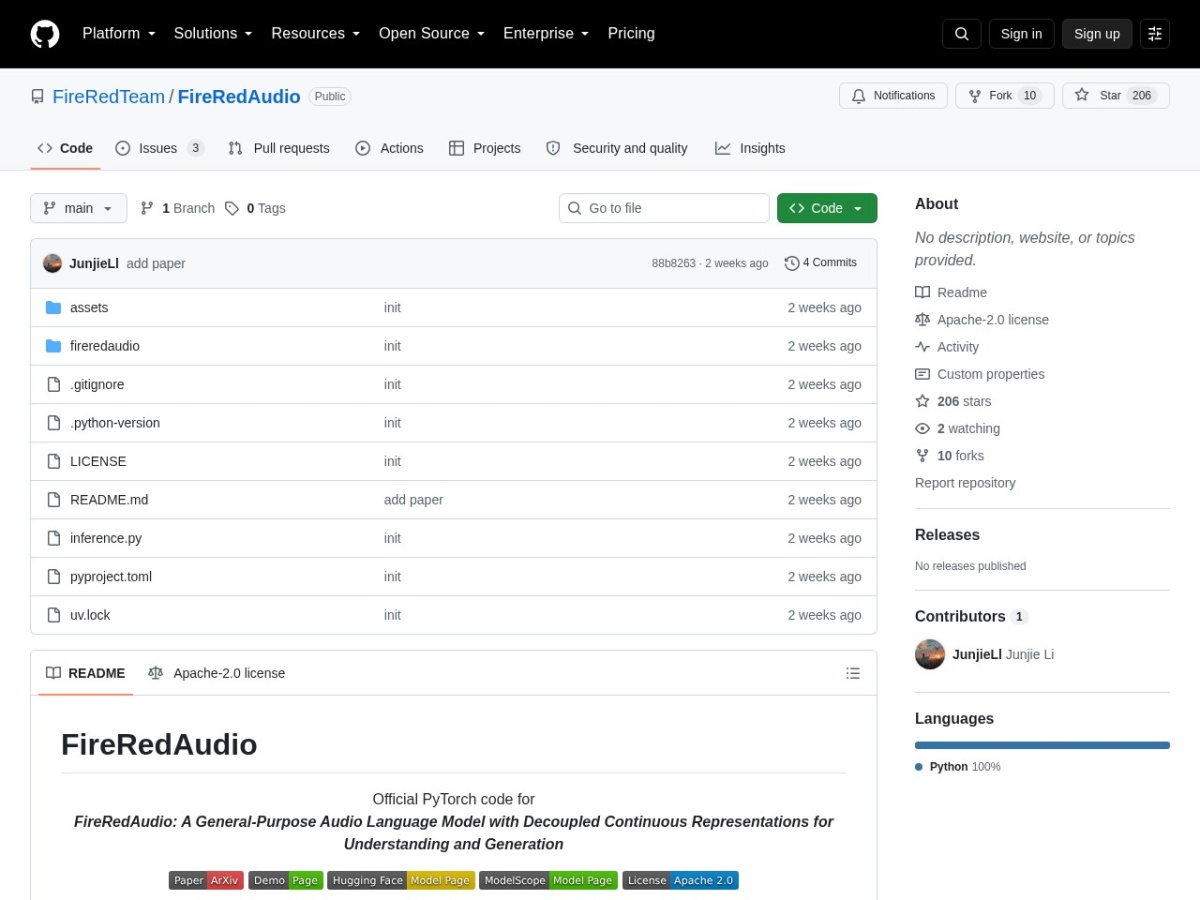The height and width of the screenshot is (900, 1200).
Task: View the 4 Commits history
Action: [821, 263]
